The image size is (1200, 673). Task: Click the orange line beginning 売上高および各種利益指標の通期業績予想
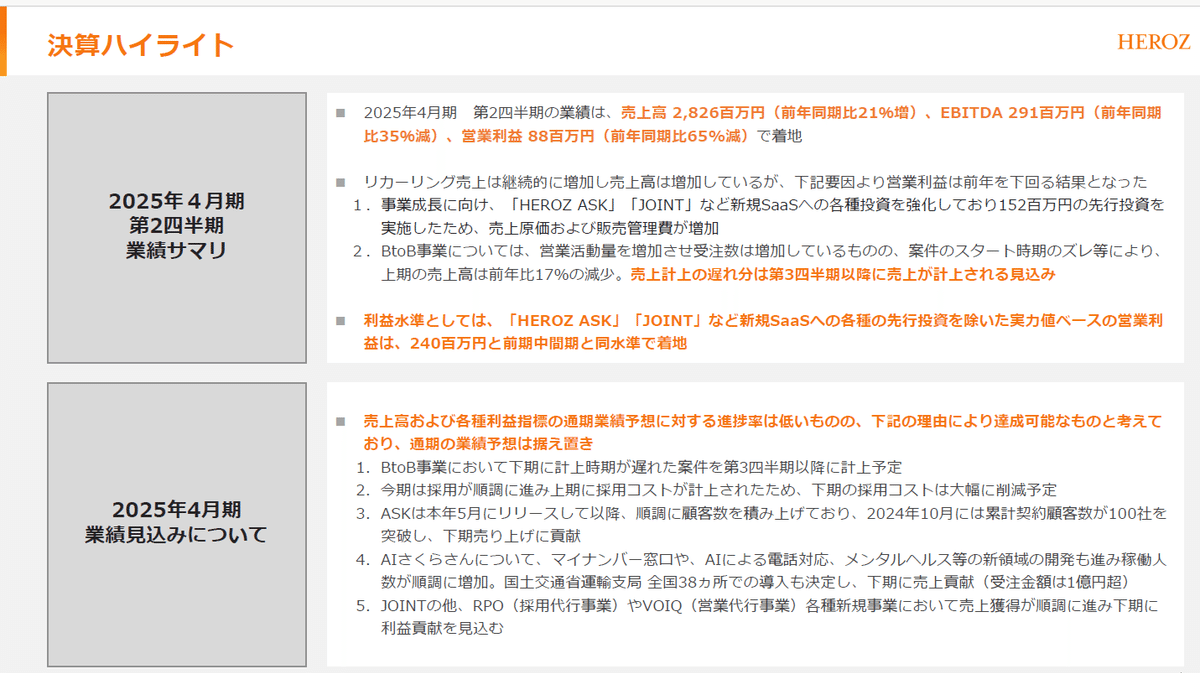point(762,421)
